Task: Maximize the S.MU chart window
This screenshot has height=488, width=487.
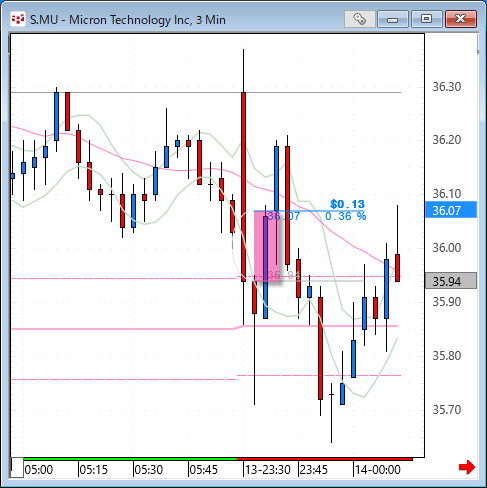Action: pos(427,19)
